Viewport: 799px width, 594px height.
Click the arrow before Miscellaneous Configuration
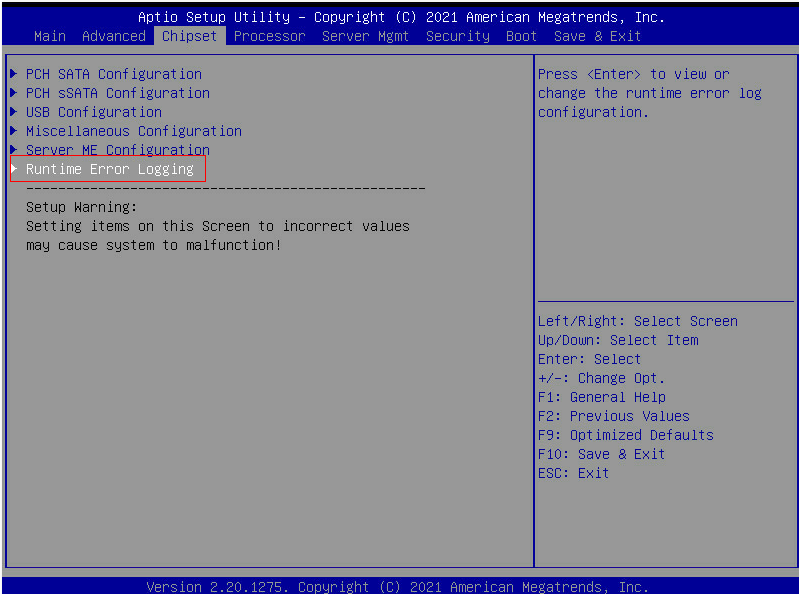coord(14,131)
